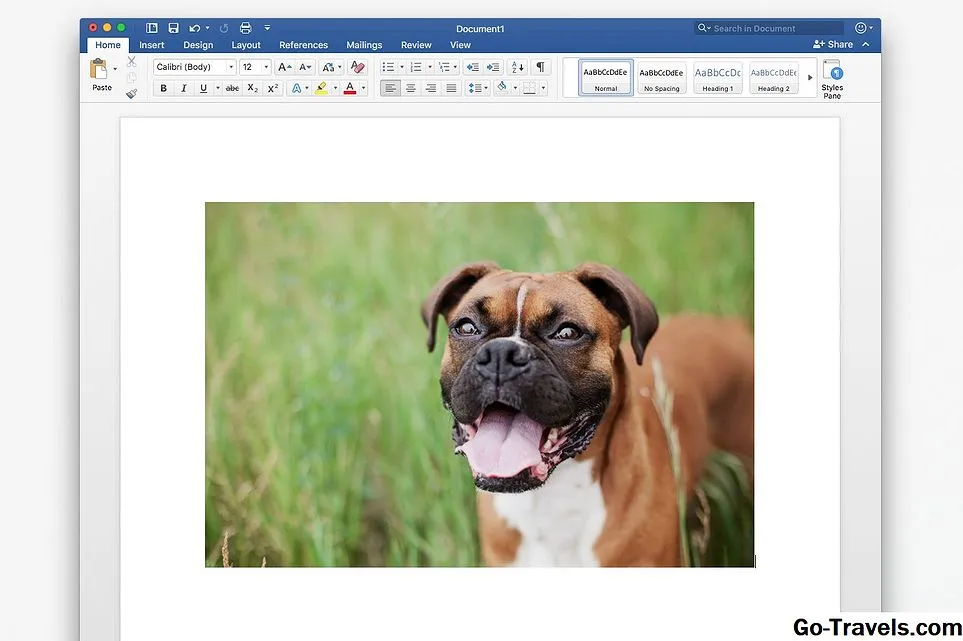963x641 pixels.
Task: Open the font color dropdown arrow
Action: point(364,88)
